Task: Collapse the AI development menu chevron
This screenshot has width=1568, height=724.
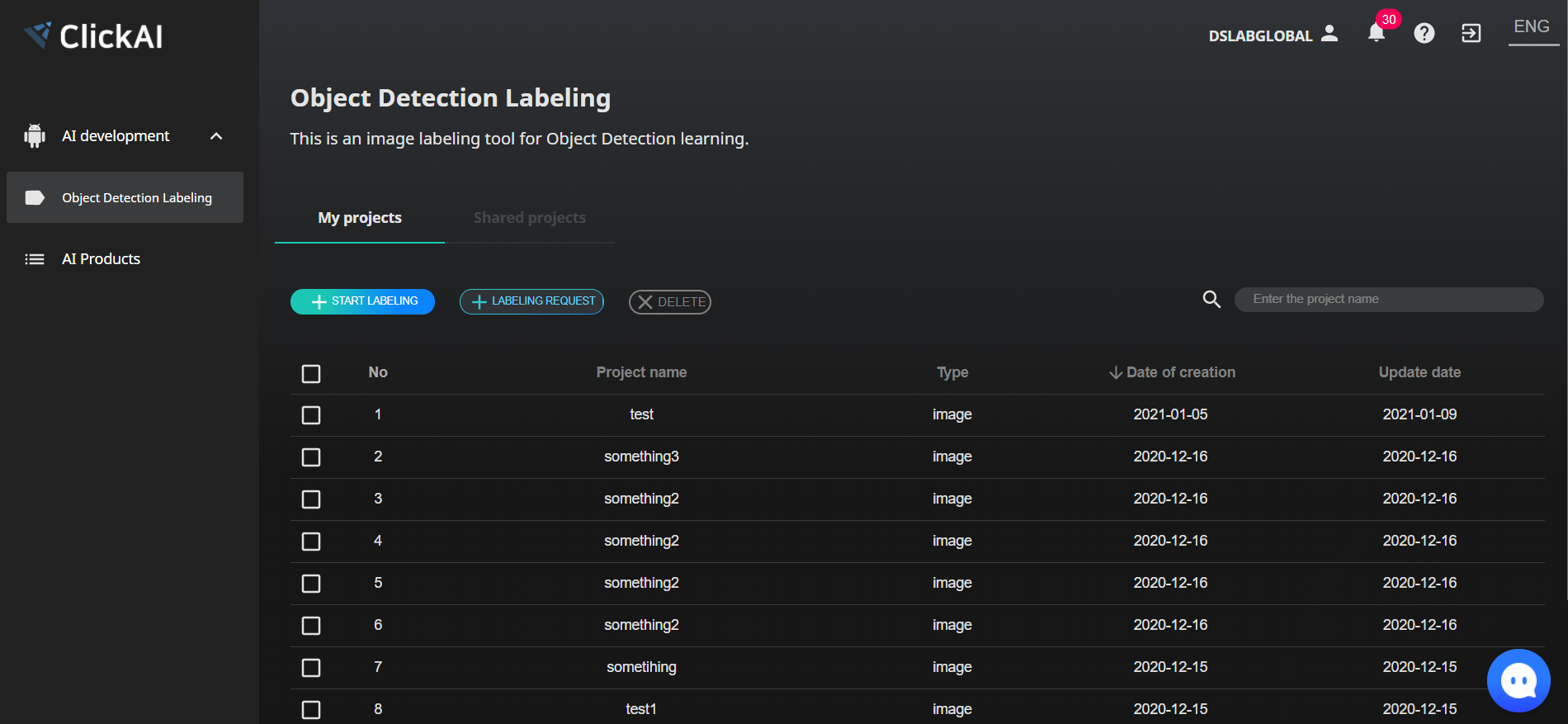Action: click(216, 136)
